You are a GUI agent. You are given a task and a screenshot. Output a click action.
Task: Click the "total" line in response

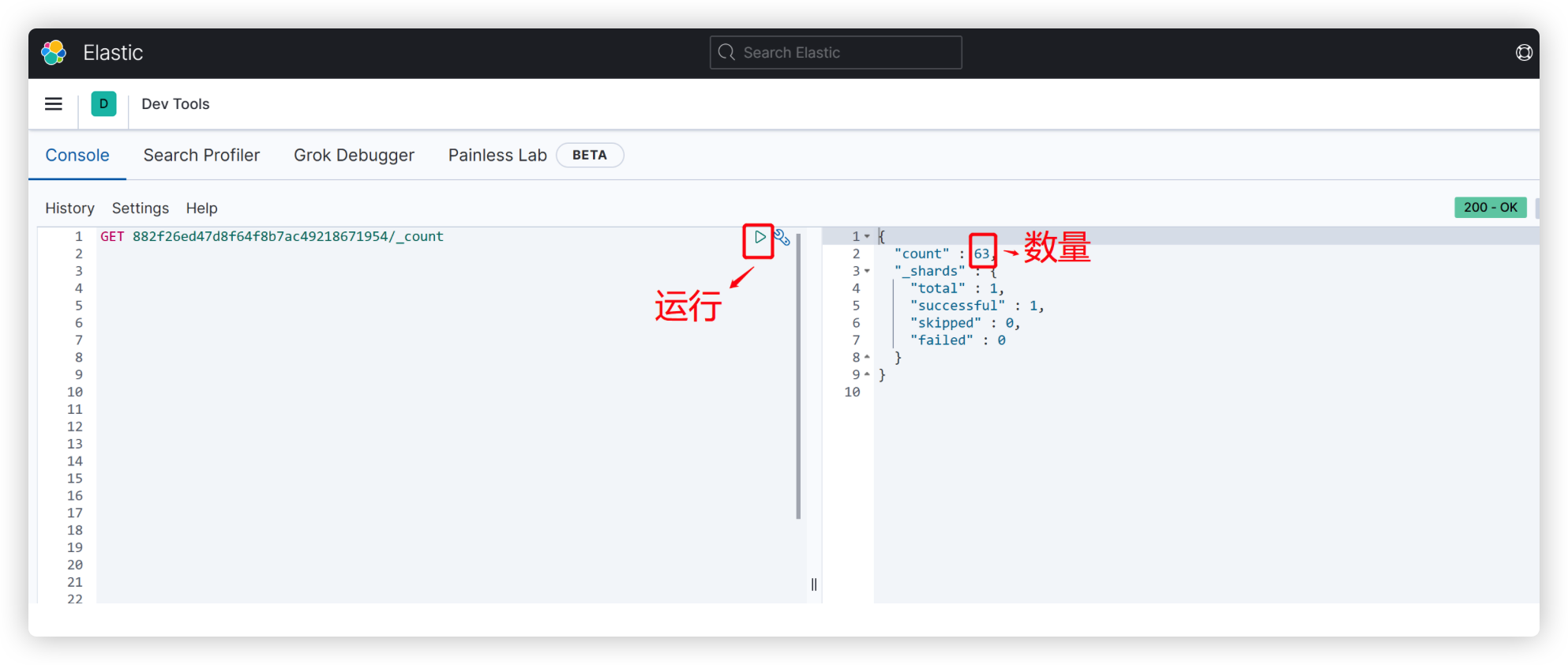click(957, 289)
